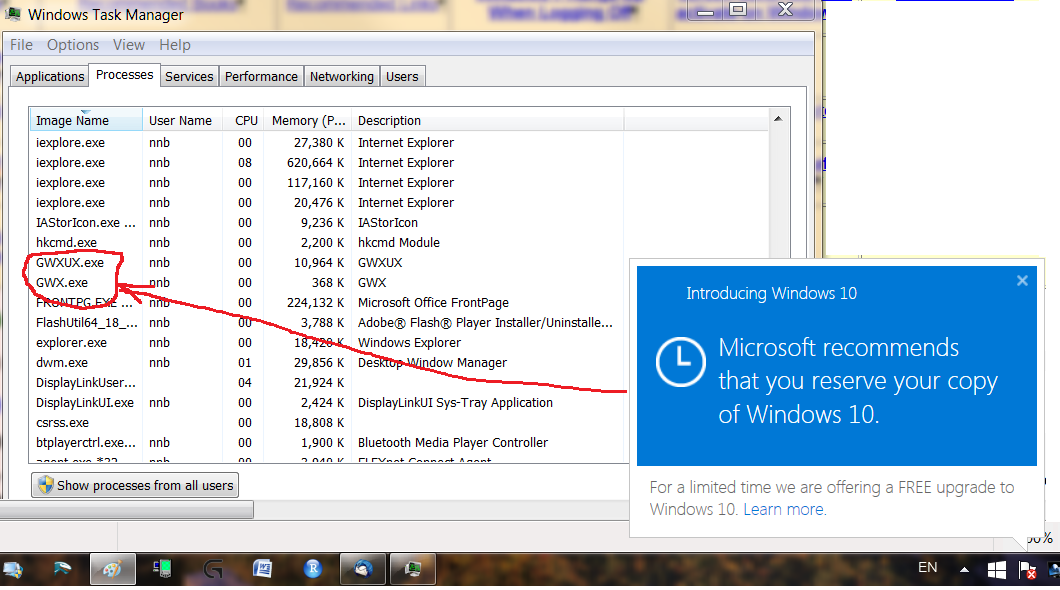Switch to the Performance tab
This screenshot has width=1060, height=590.
[x=261, y=75]
